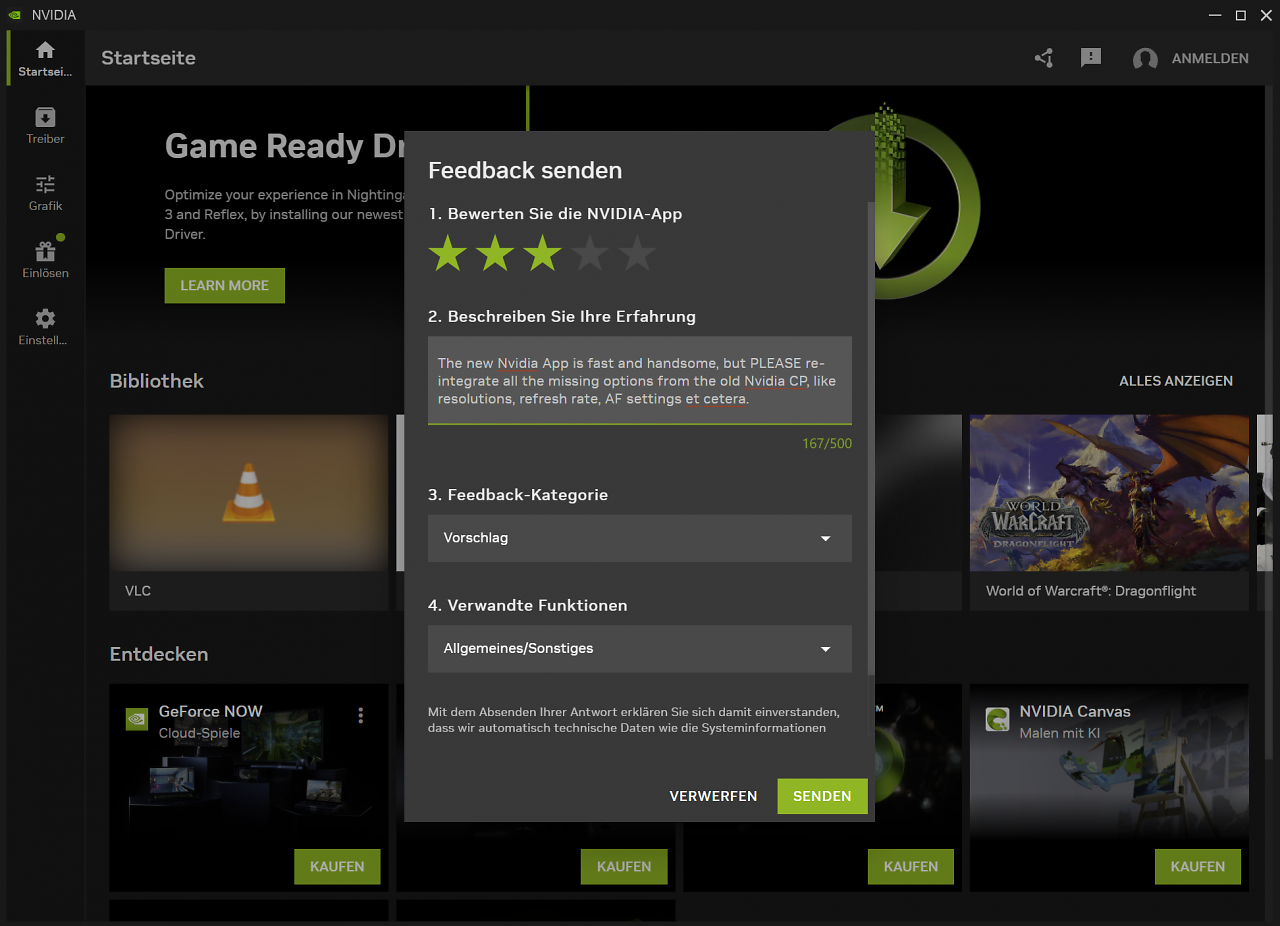Open the Treiber drivers section

tap(45, 126)
